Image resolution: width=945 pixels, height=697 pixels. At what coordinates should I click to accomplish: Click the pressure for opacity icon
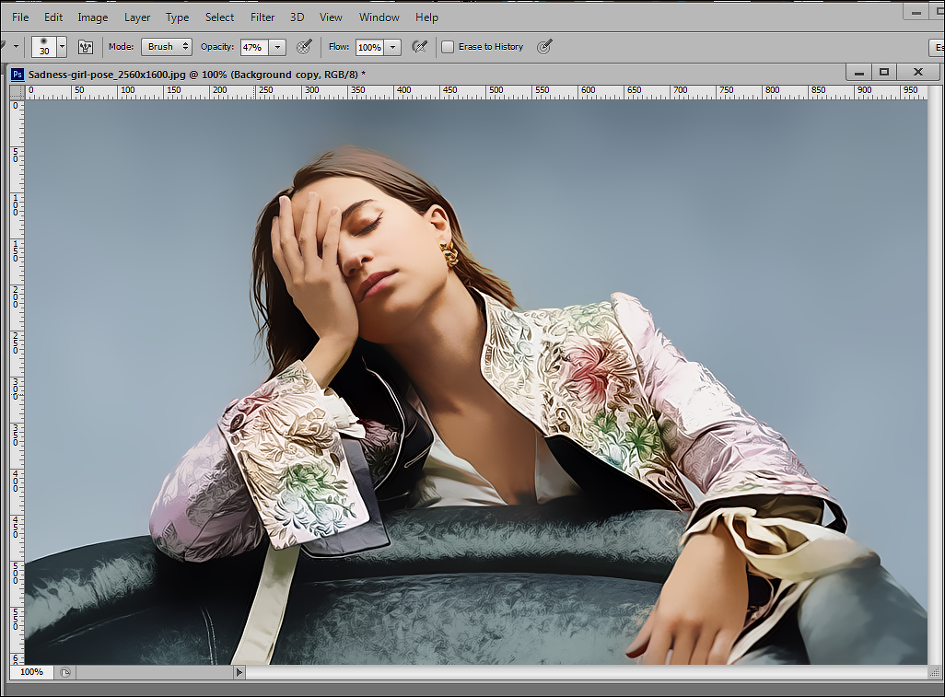click(305, 47)
